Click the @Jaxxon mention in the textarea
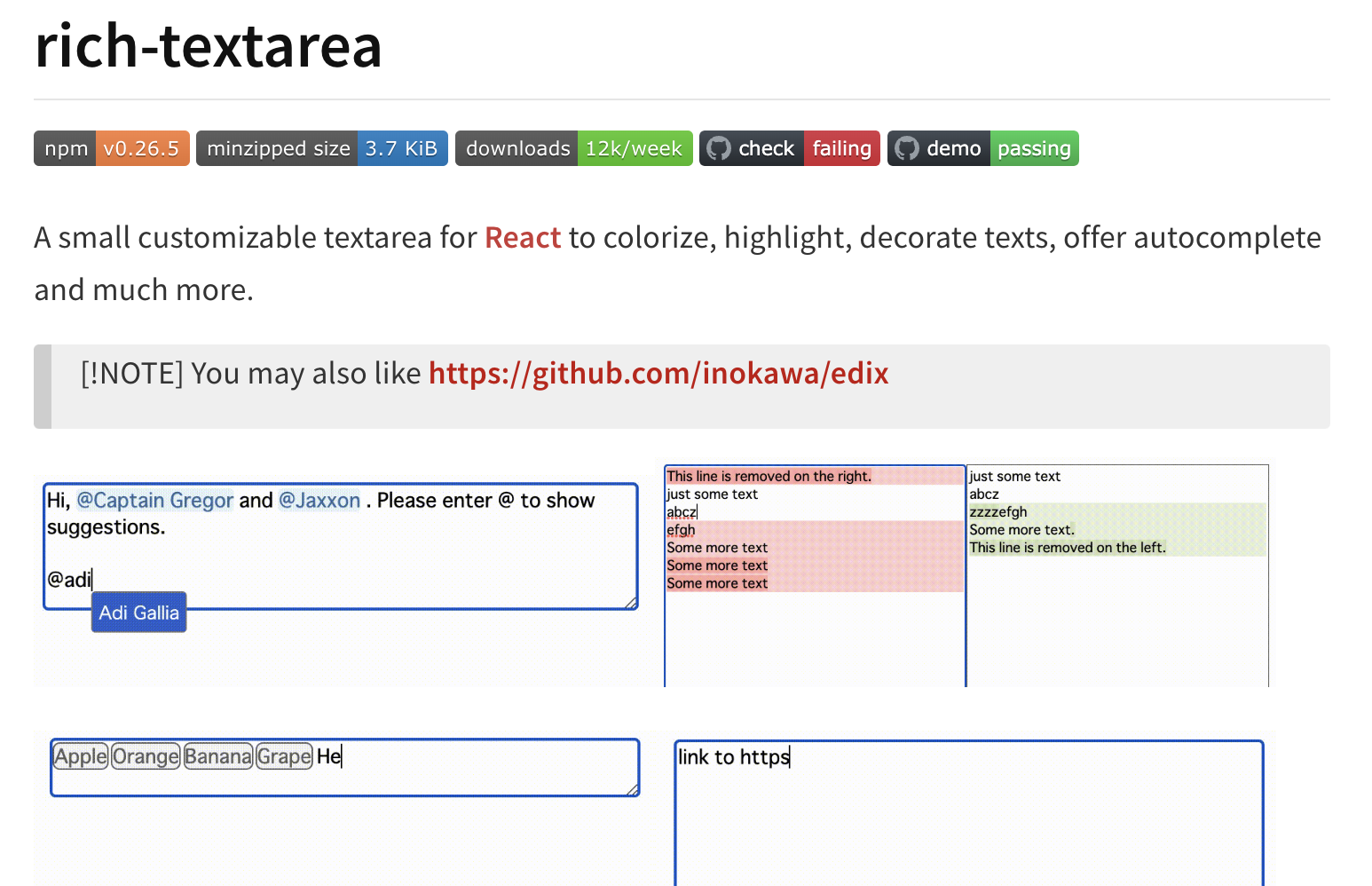This screenshot has height=886, width=1372. coord(319,501)
